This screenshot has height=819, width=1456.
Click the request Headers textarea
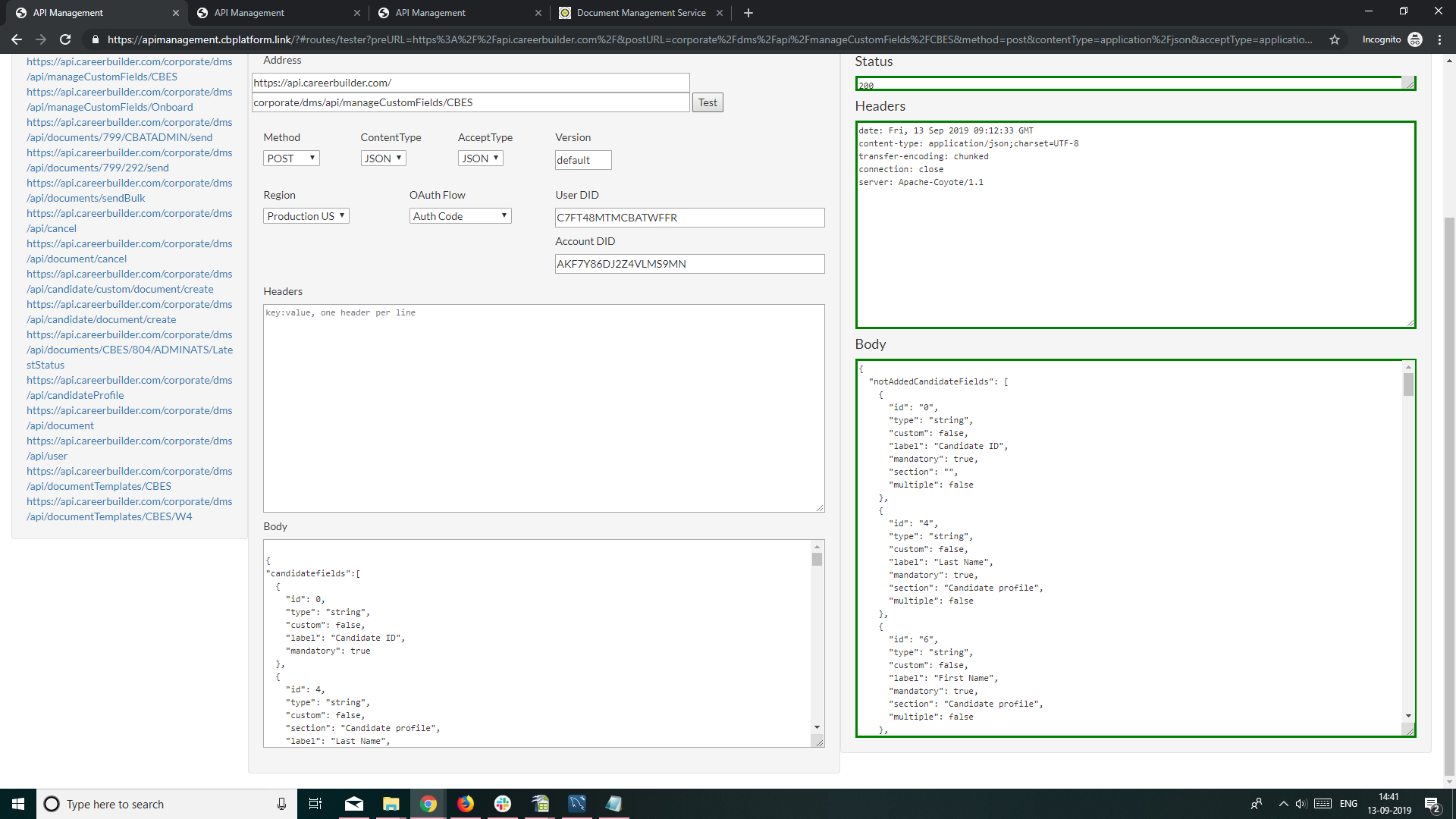coord(544,408)
